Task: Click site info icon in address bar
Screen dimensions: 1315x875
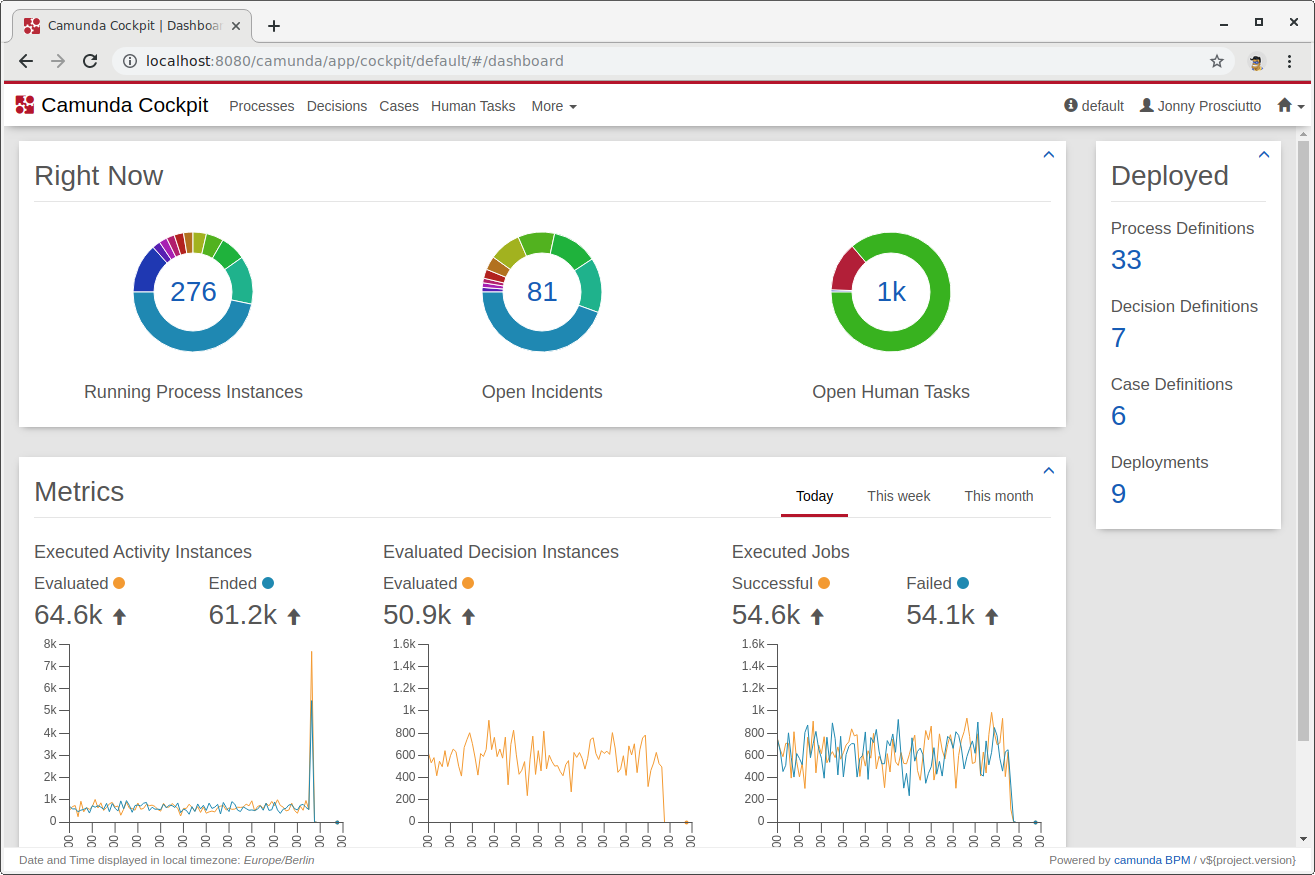Action: (x=129, y=61)
